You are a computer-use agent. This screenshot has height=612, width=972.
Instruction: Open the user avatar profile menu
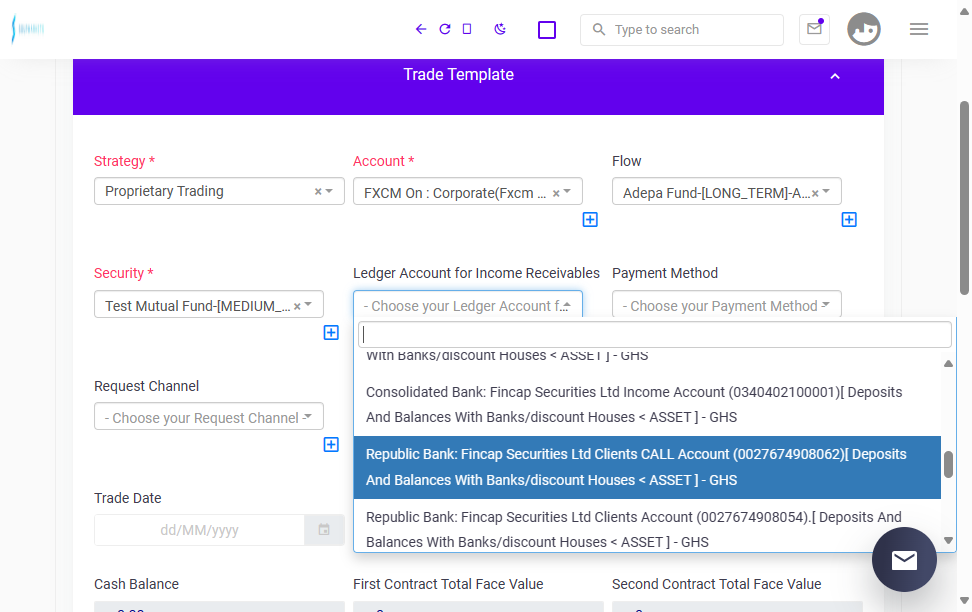tap(864, 29)
